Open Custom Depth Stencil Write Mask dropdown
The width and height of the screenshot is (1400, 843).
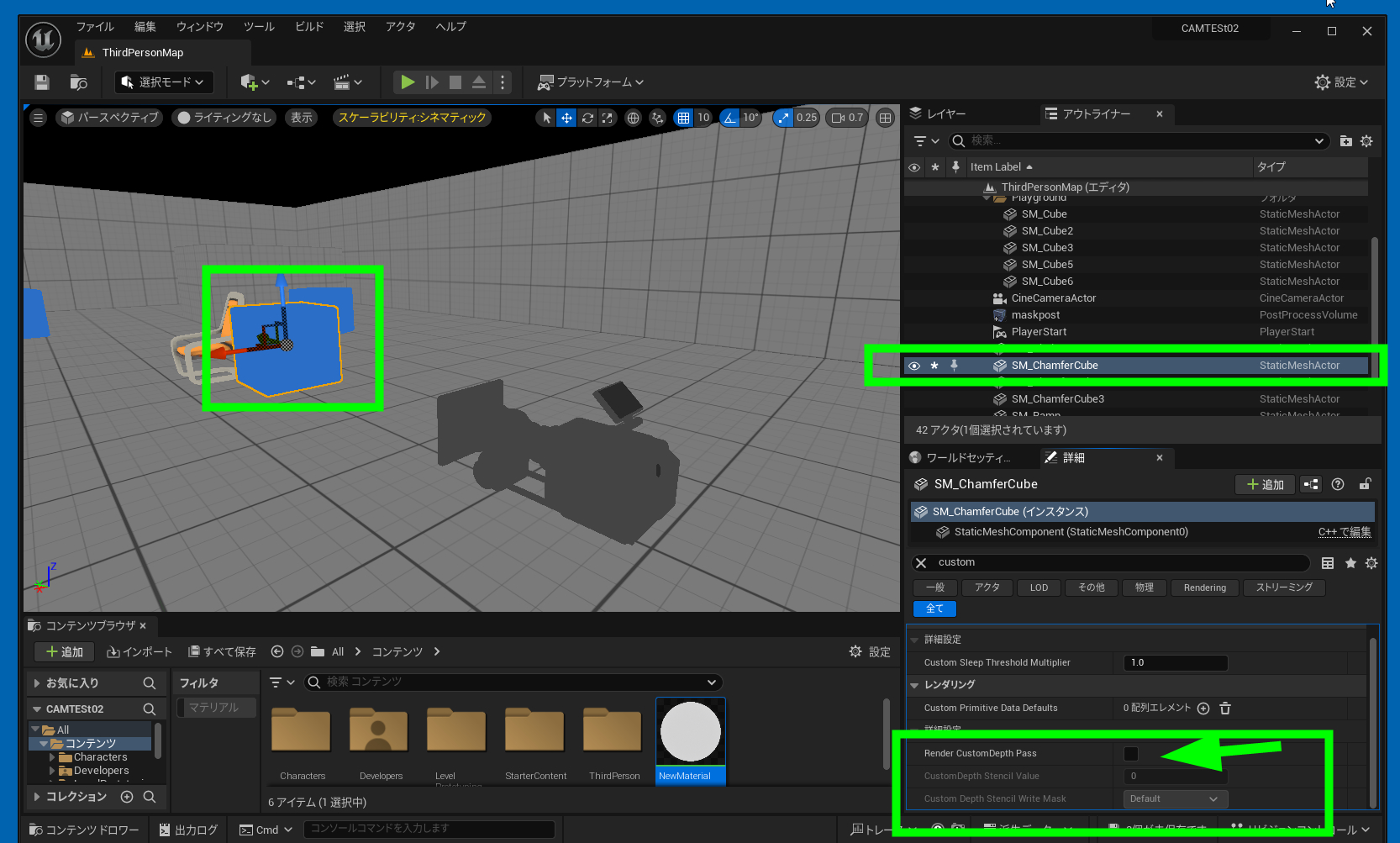pos(1175,799)
